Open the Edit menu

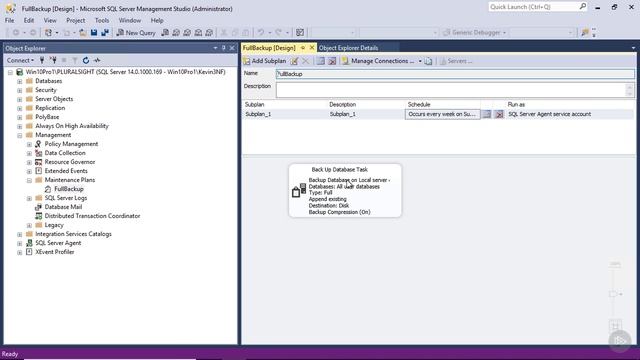pyautogui.click(x=29, y=20)
